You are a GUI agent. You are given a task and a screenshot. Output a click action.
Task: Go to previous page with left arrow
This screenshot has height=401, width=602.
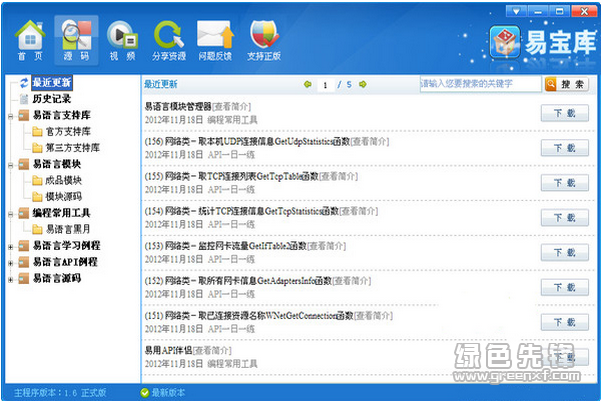coord(308,84)
